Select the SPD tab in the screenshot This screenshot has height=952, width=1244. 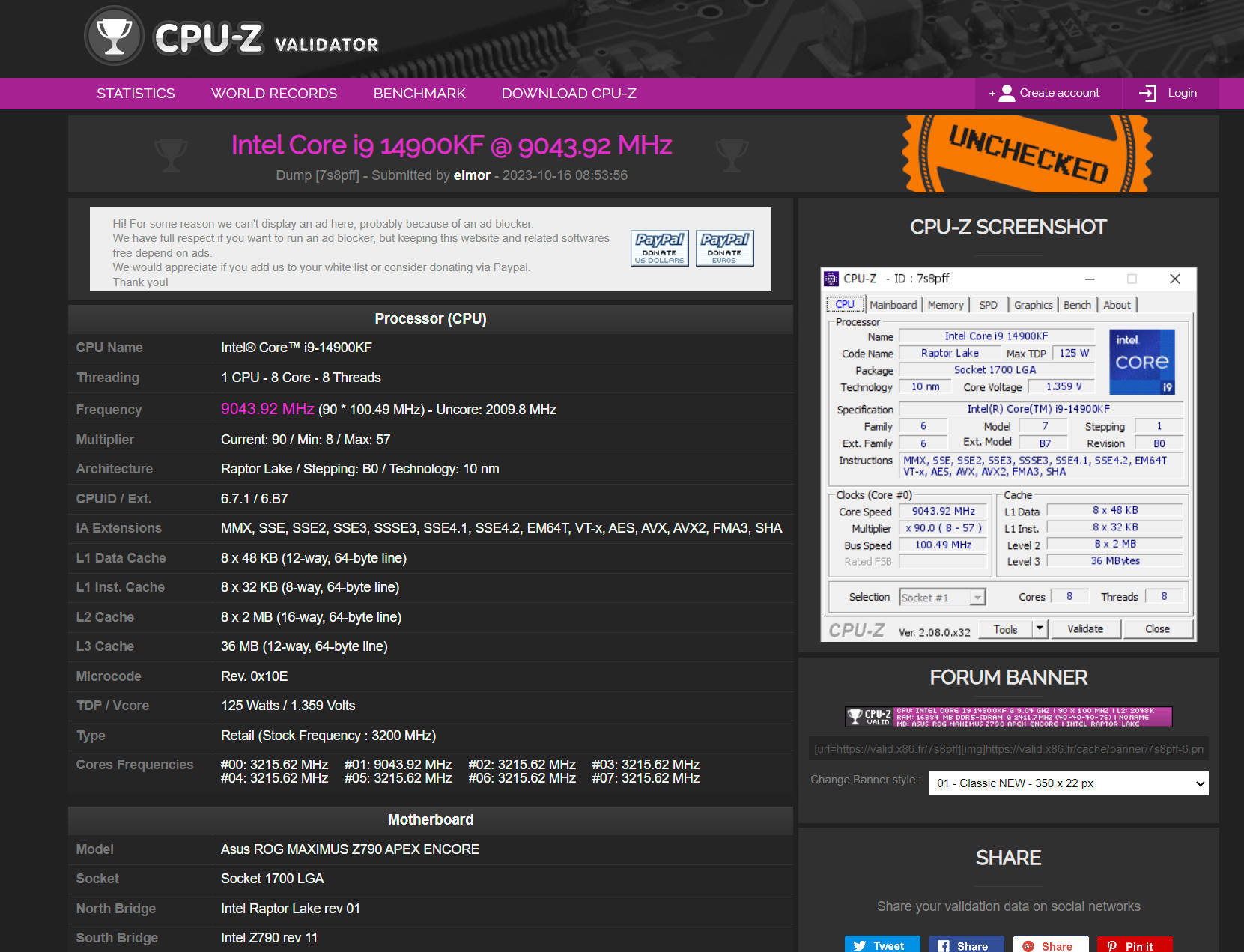pyautogui.click(x=988, y=305)
